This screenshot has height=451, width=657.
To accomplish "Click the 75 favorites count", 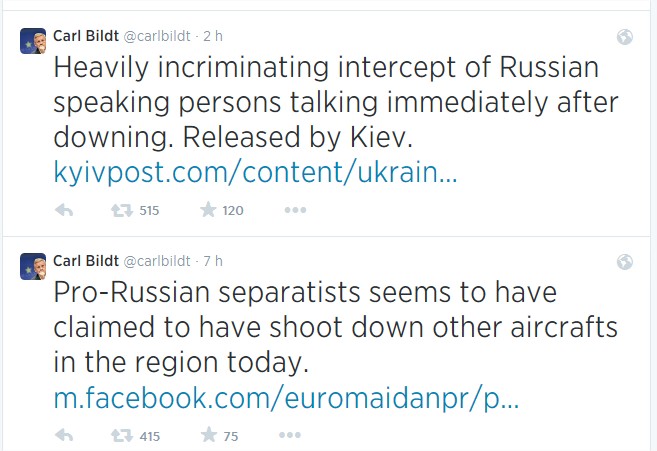I will pos(231,436).
